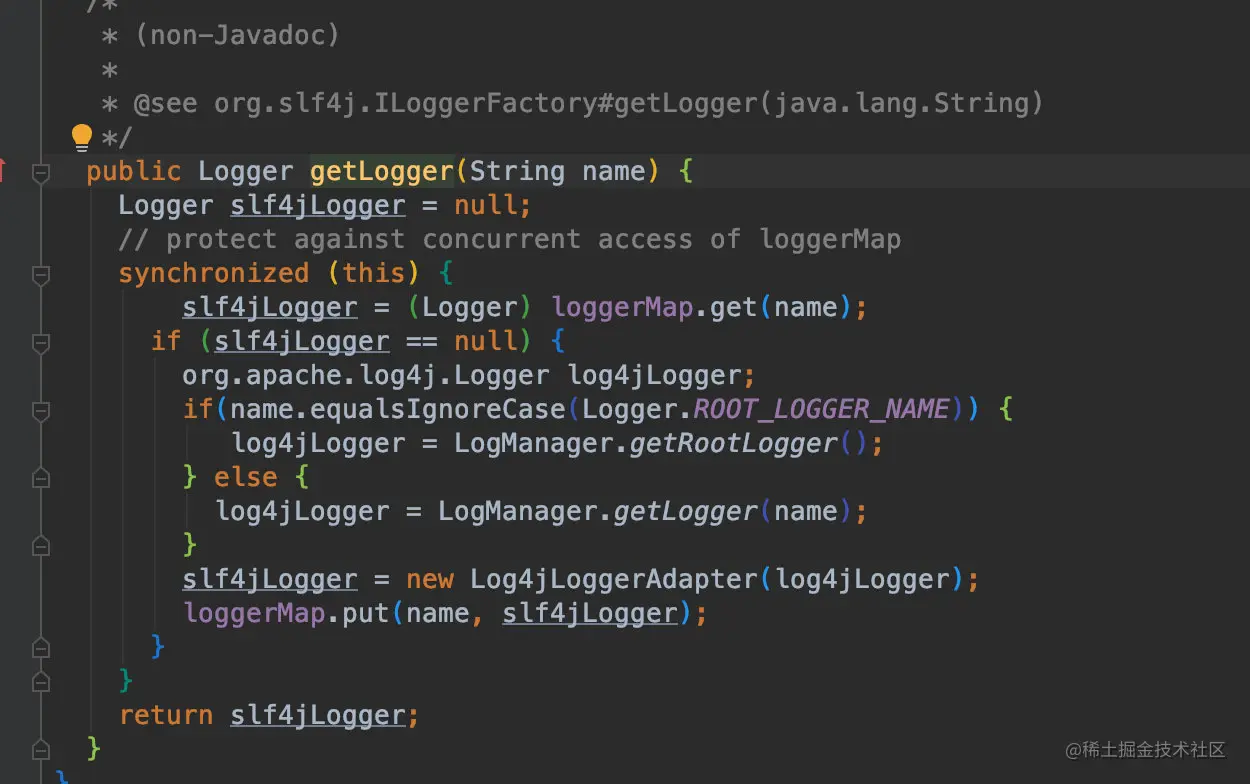The width and height of the screenshot is (1250, 784).
Task: Click 'String' parameter type in method signature
Action: [518, 171]
